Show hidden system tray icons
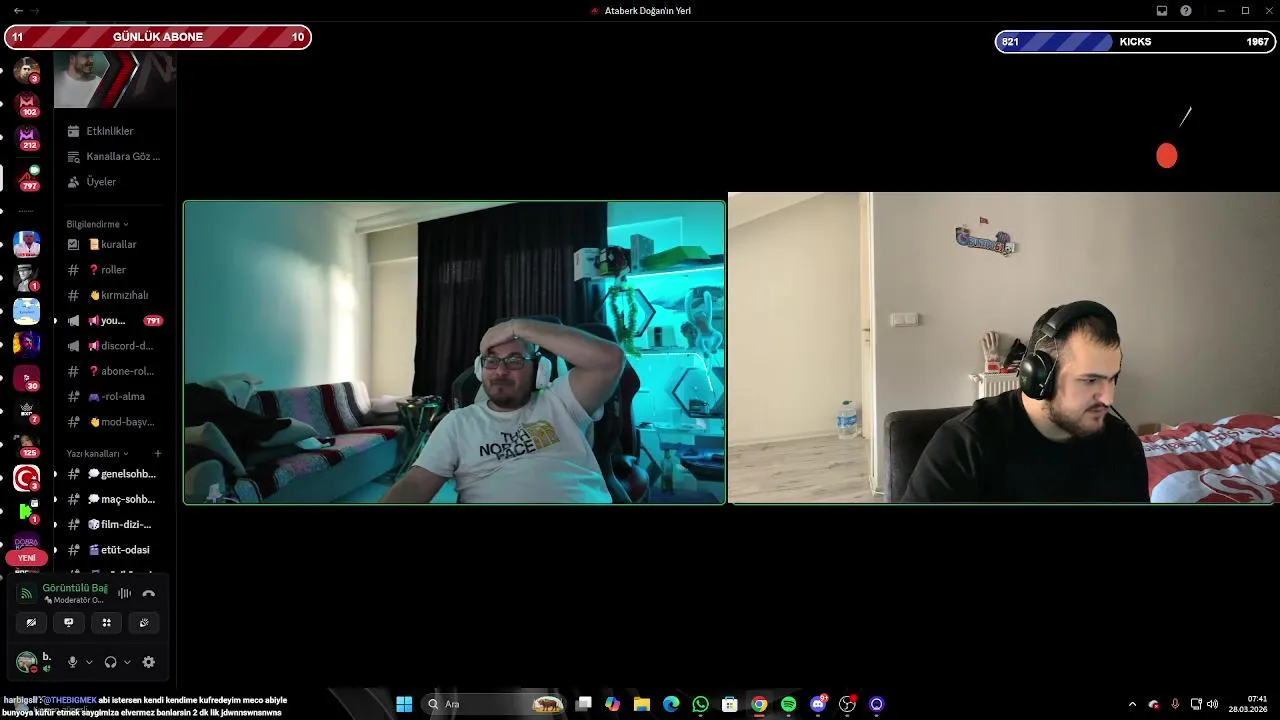Image resolution: width=1280 pixels, height=720 pixels. (x=1132, y=704)
